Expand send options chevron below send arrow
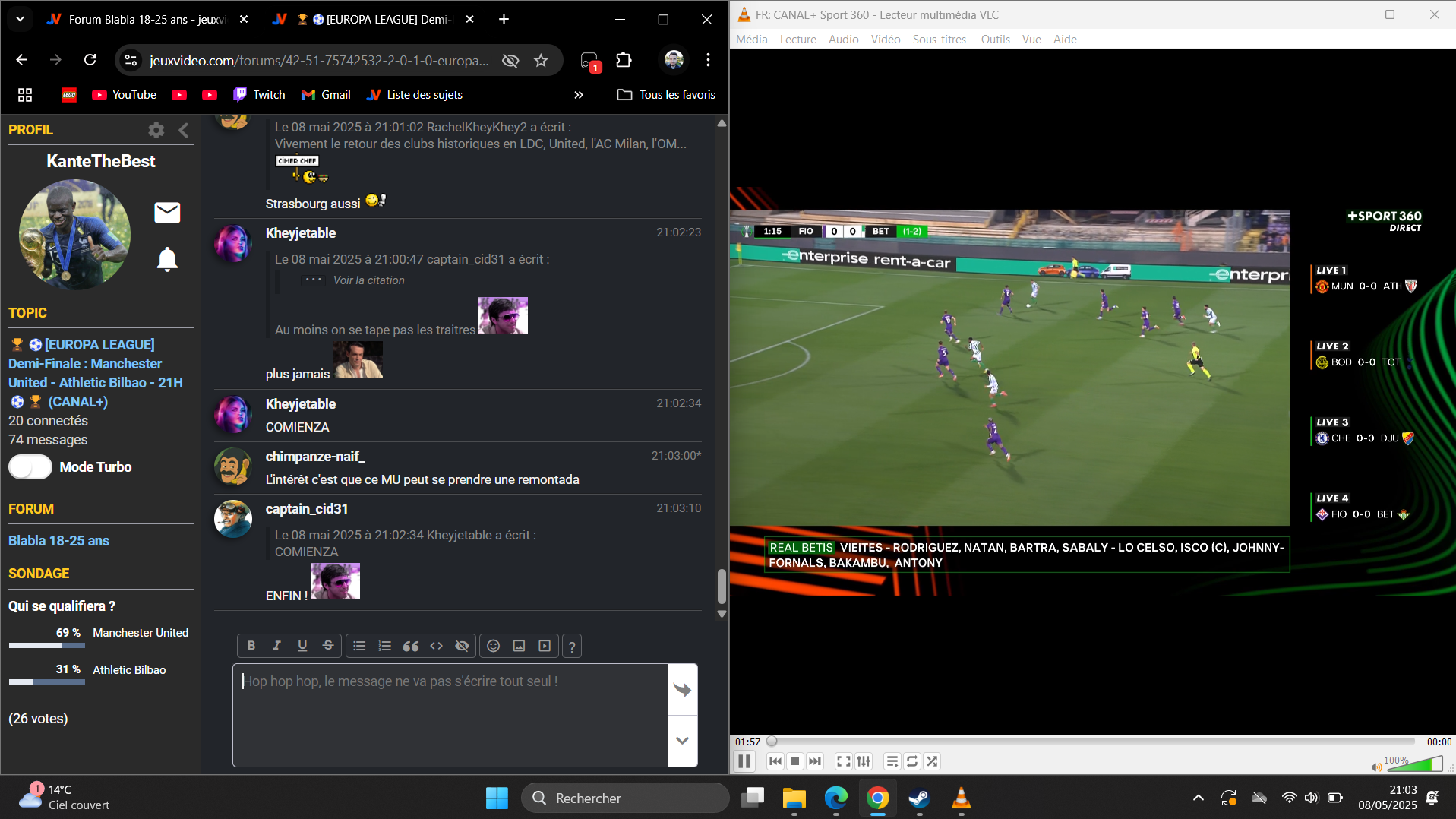The height and width of the screenshot is (819, 1456). coord(682,741)
